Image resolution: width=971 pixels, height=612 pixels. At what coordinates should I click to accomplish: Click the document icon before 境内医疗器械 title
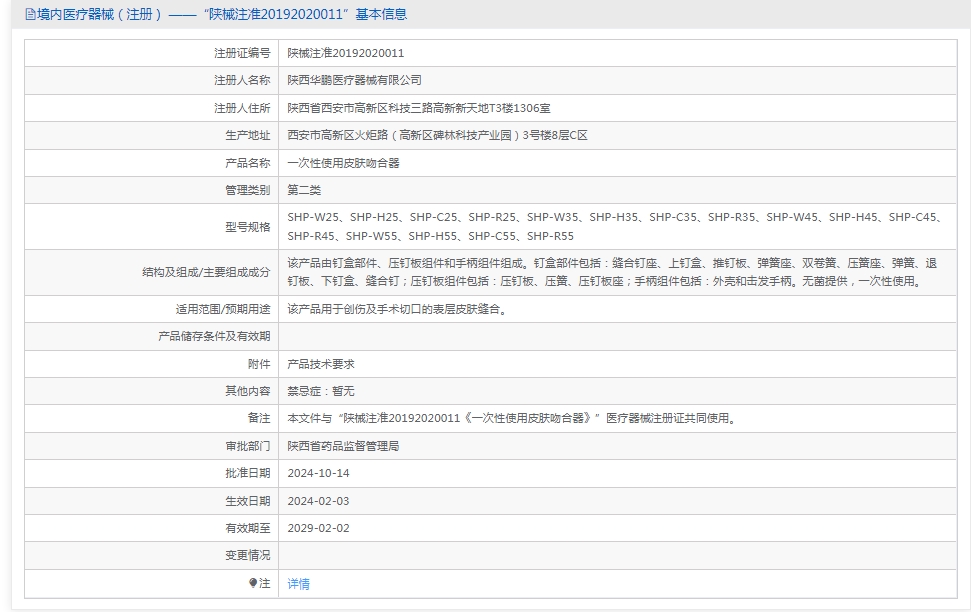pos(30,14)
